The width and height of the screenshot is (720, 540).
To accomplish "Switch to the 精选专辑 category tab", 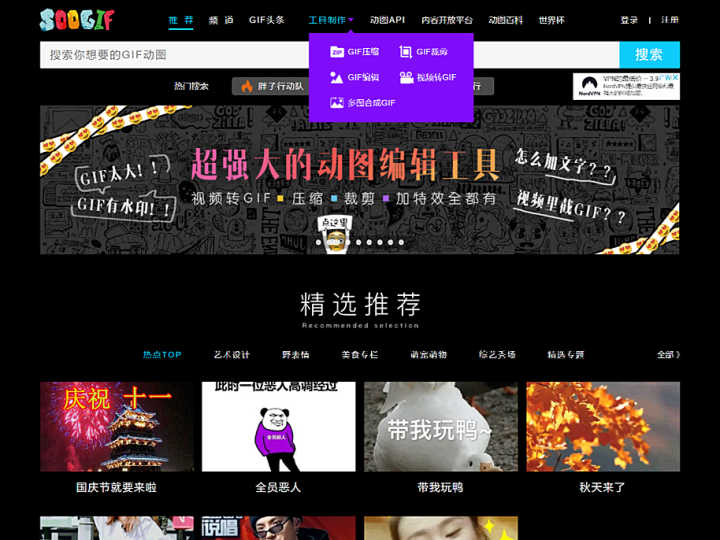I will tap(565, 354).
